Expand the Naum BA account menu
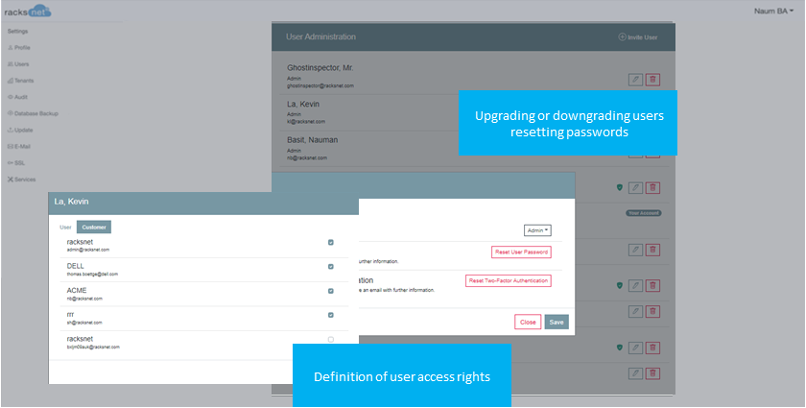The image size is (806, 408). pyautogui.click(x=774, y=11)
